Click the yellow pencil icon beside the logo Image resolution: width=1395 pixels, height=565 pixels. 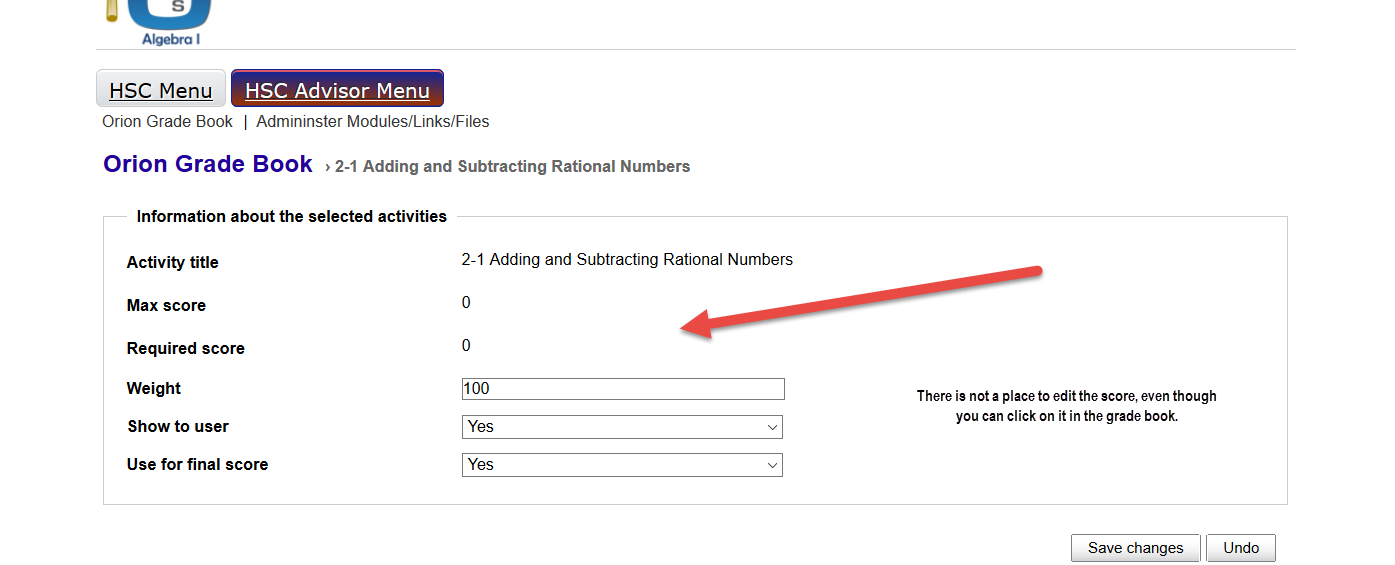point(112,11)
